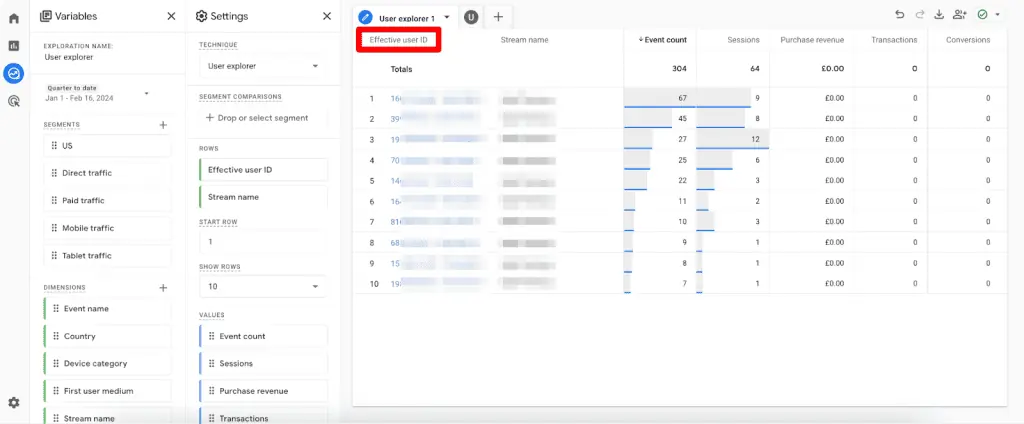Image resolution: width=1024 pixels, height=424 pixels.
Task: Undo the last exploration change
Action: pos(900,14)
